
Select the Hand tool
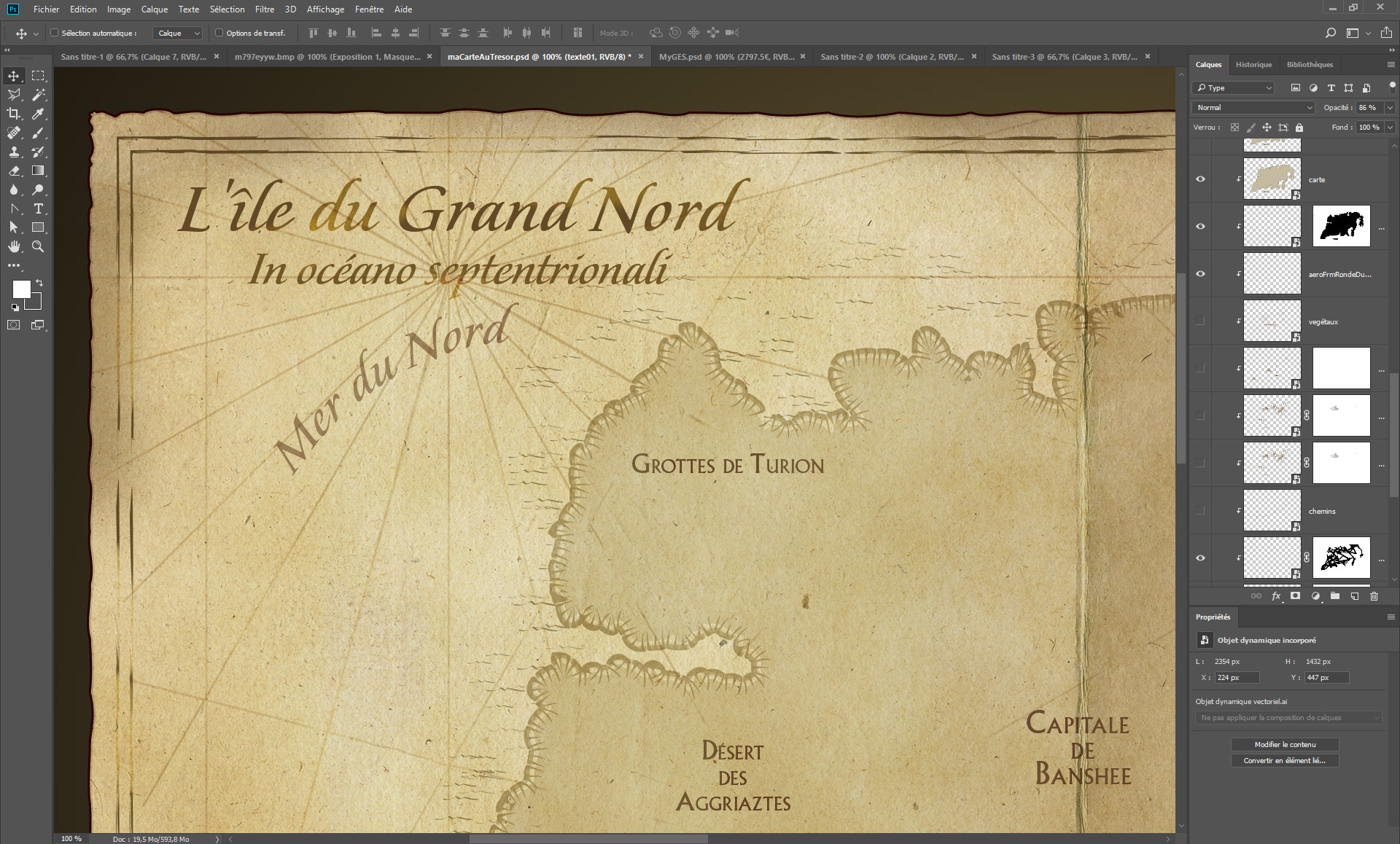14,246
